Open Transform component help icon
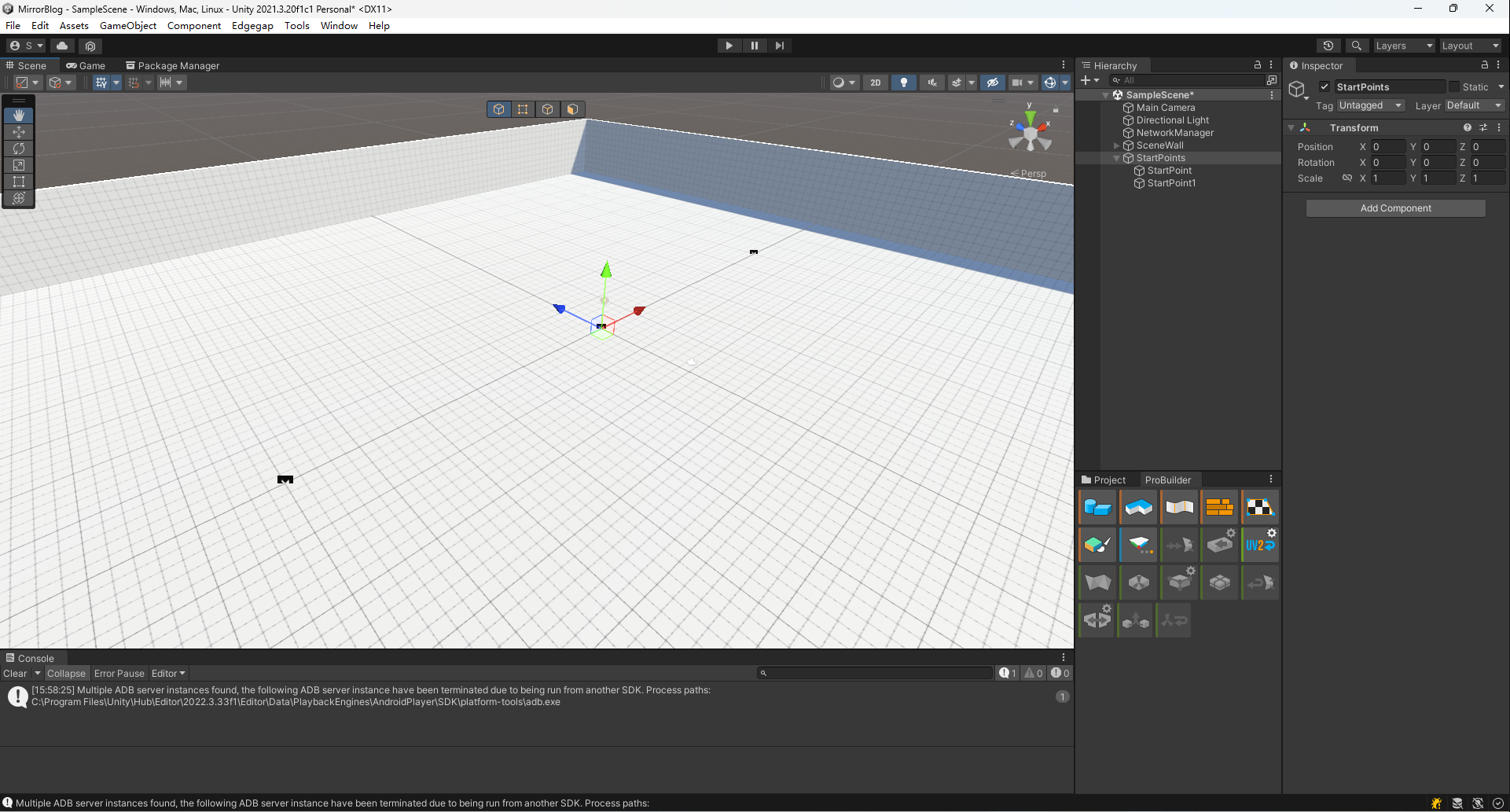This screenshot has width=1510, height=812. (x=1468, y=127)
